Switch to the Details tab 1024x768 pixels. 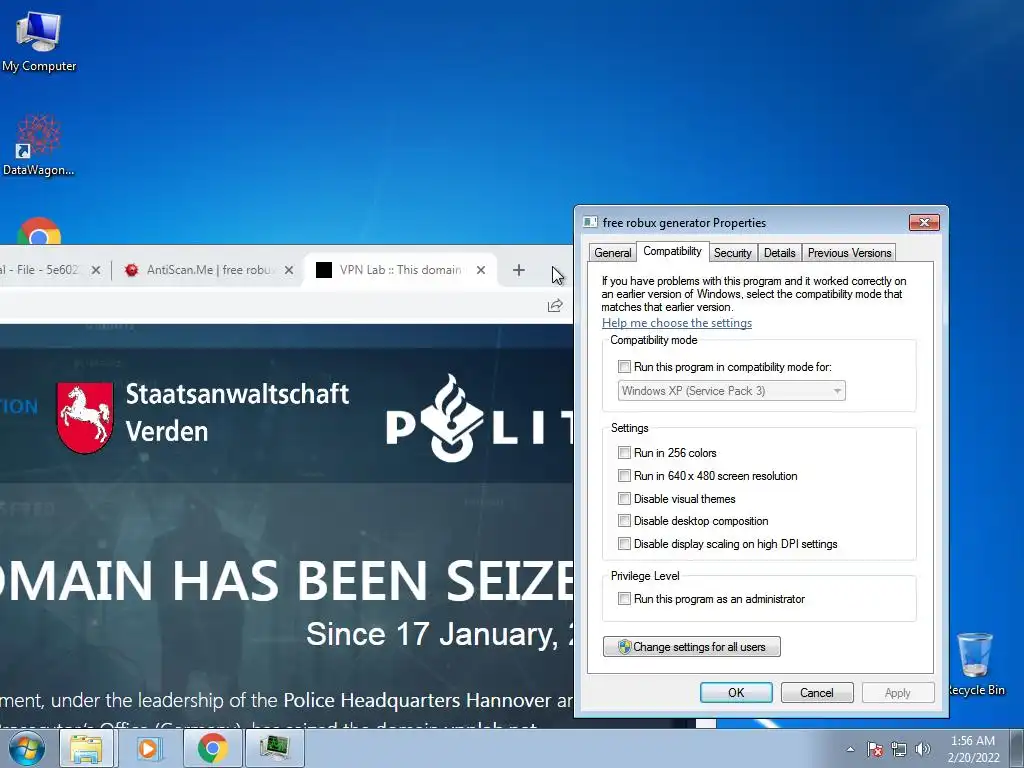click(779, 253)
